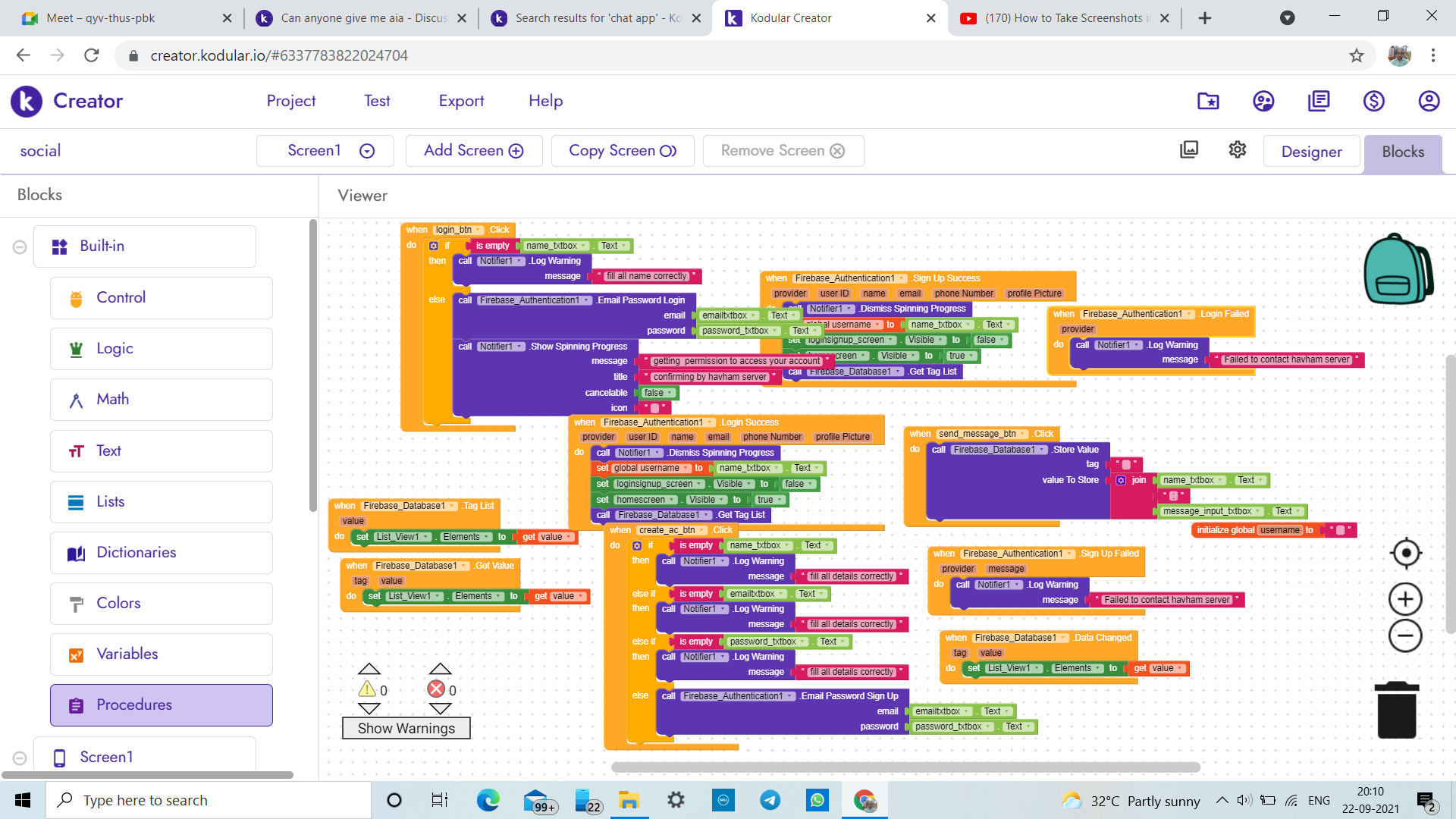Open Telegram from the taskbar
Image resolution: width=1456 pixels, height=819 pixels.
click(770, 800)
